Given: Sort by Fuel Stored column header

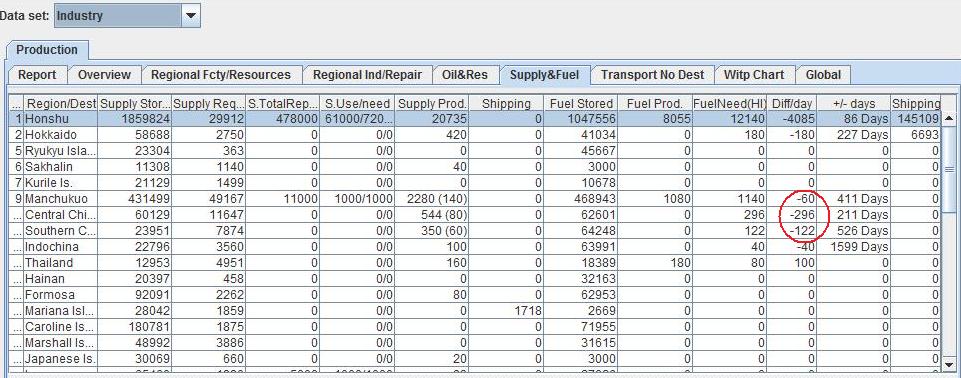Looking at the screenshot, I should 581,104.
